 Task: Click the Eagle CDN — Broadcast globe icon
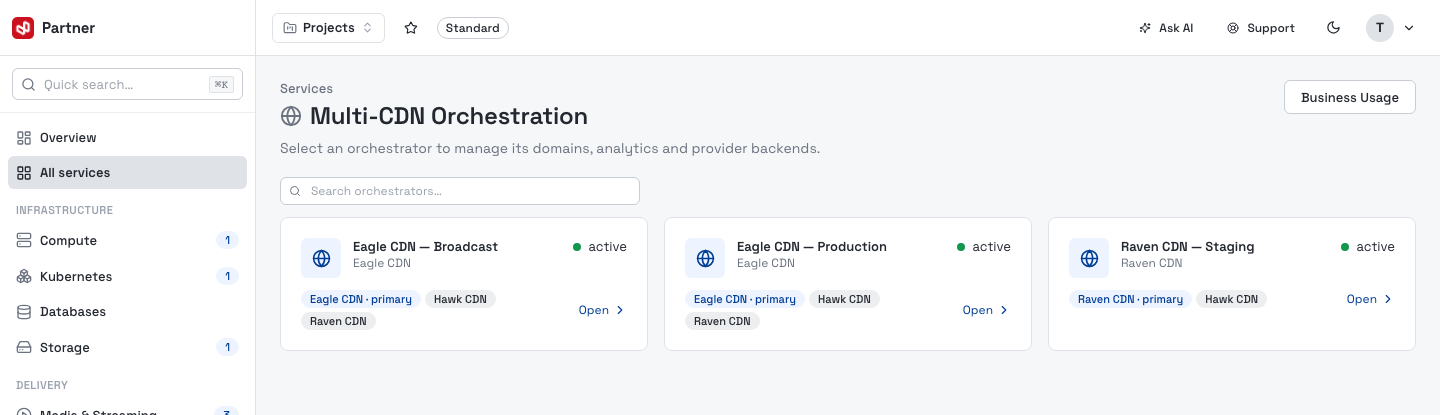(321, 258)
